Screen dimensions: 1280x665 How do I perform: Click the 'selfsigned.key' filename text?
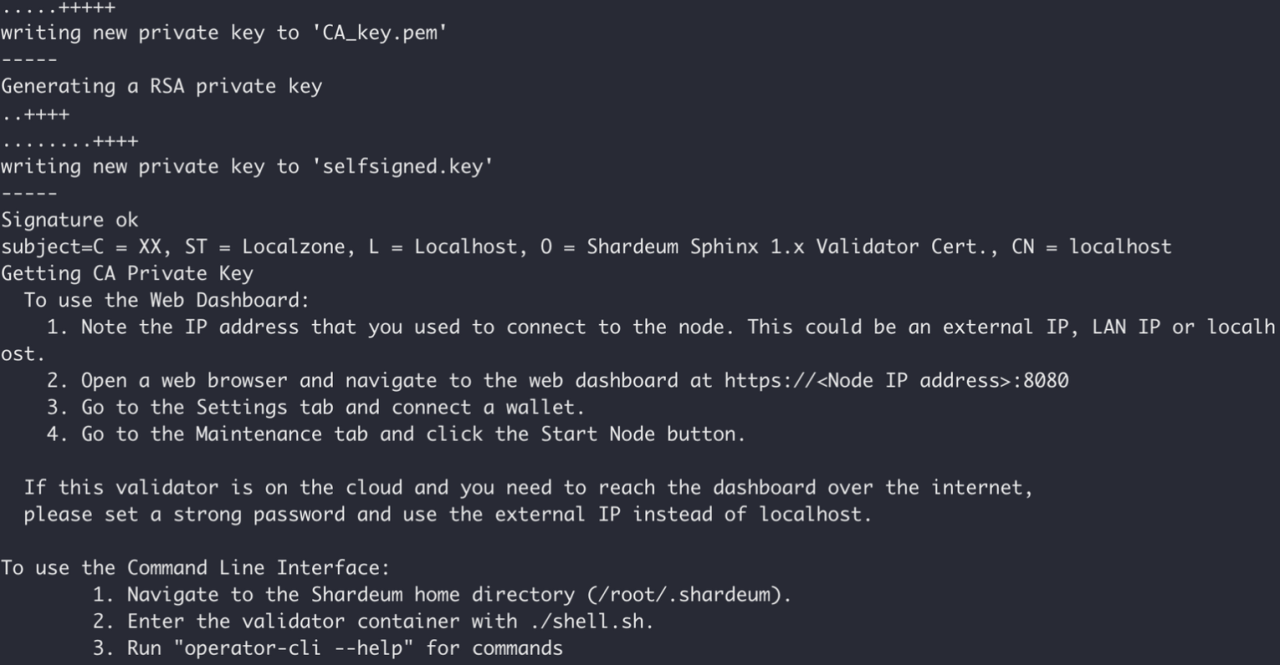[x=403, y=167]
